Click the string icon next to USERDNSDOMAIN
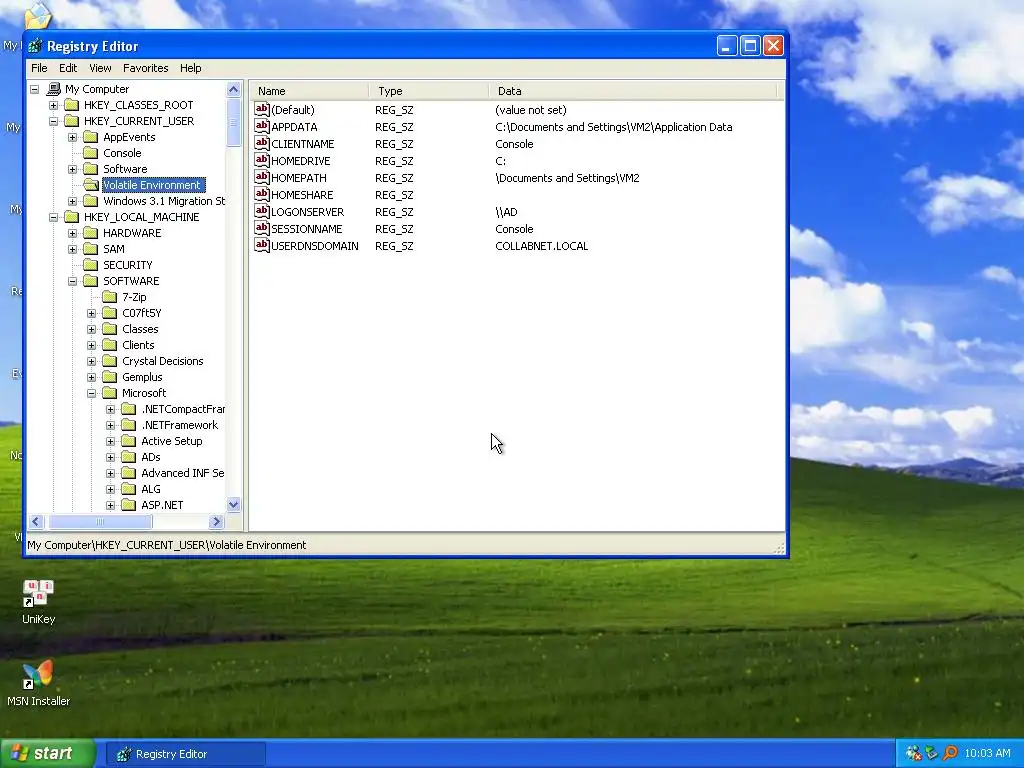 pyautogui.click(x=262, y=245)
